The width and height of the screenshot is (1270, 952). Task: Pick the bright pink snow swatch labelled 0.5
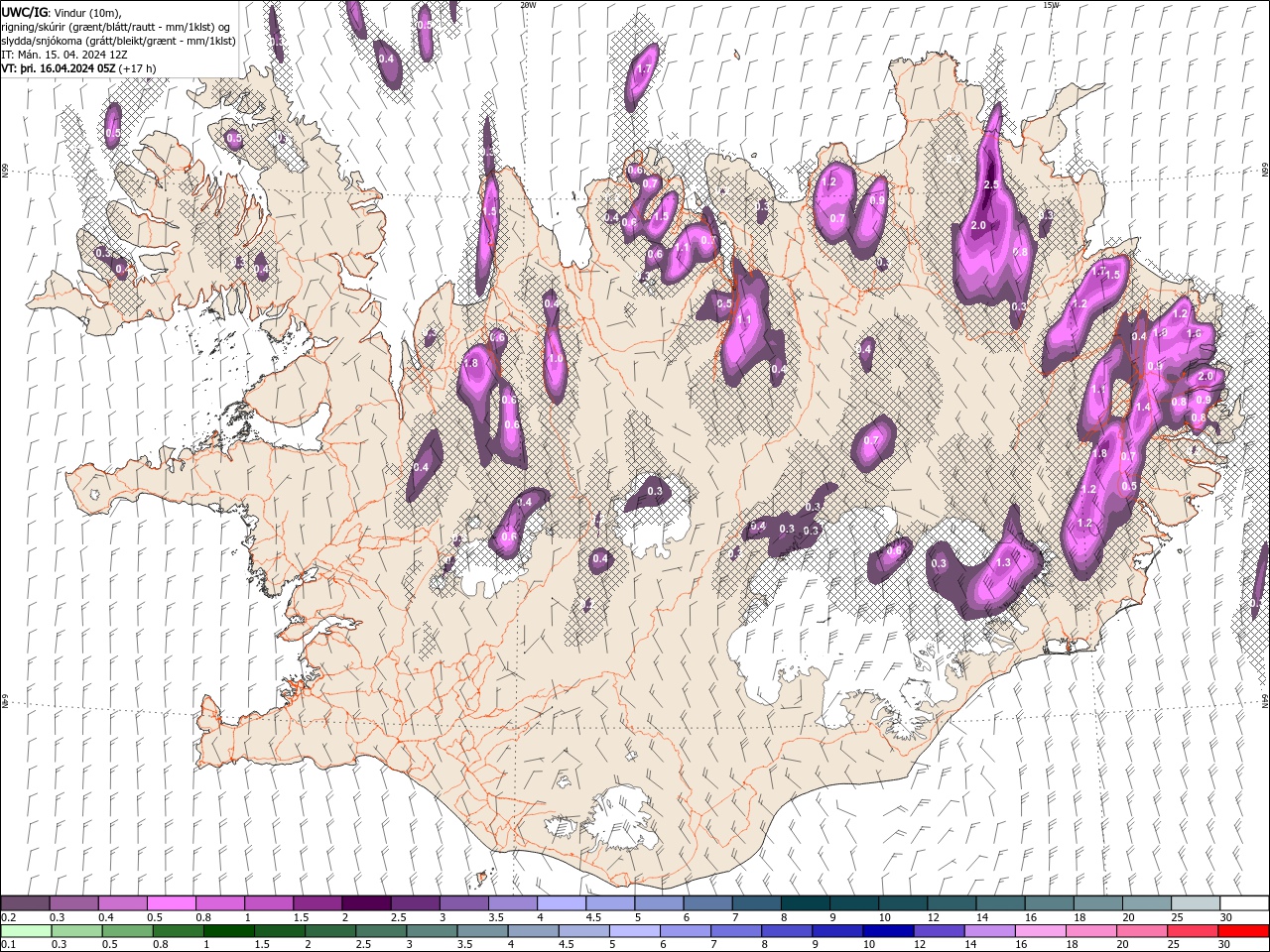click(171, 903)
